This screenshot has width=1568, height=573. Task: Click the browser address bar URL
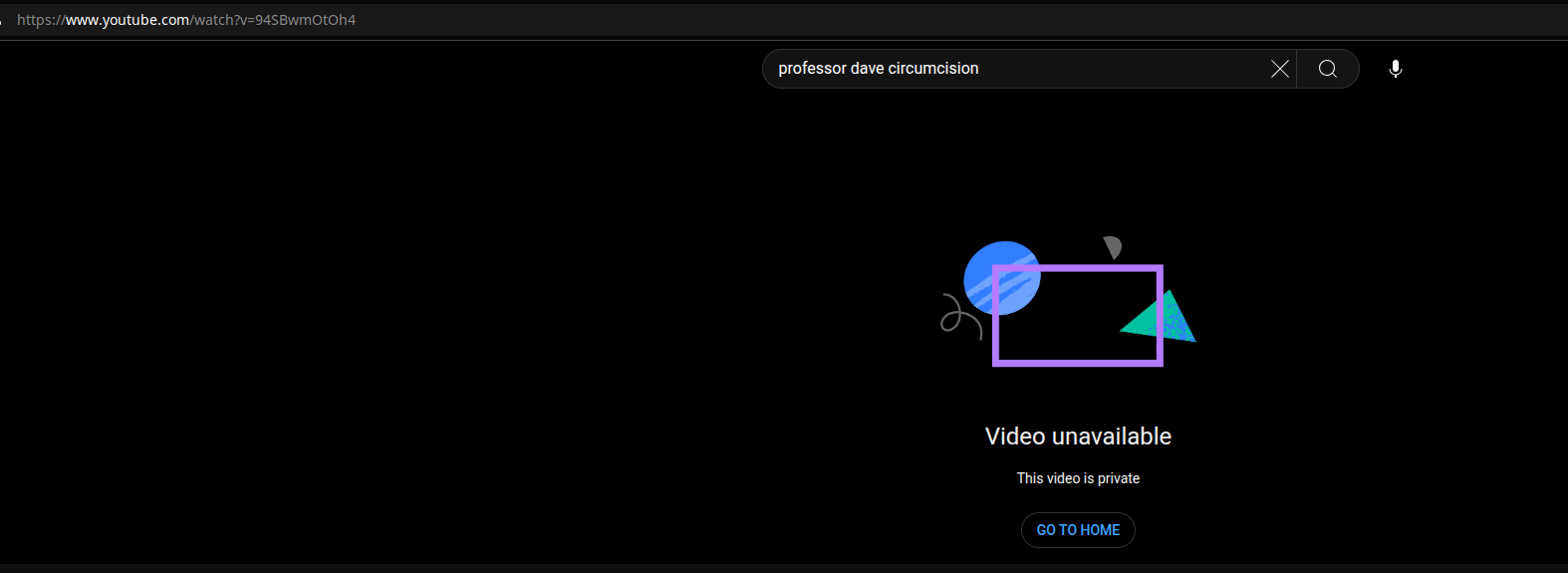pos(186,20)
